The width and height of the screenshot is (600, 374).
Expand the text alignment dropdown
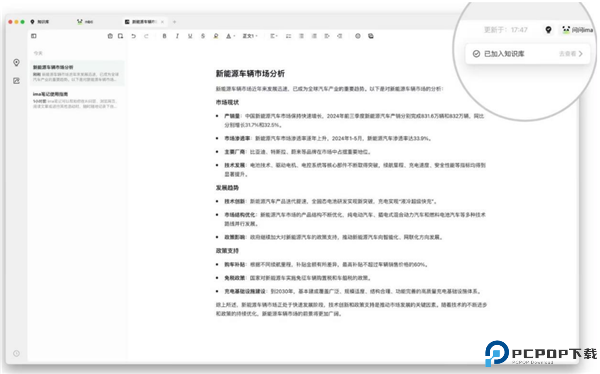tap(274, 36)
